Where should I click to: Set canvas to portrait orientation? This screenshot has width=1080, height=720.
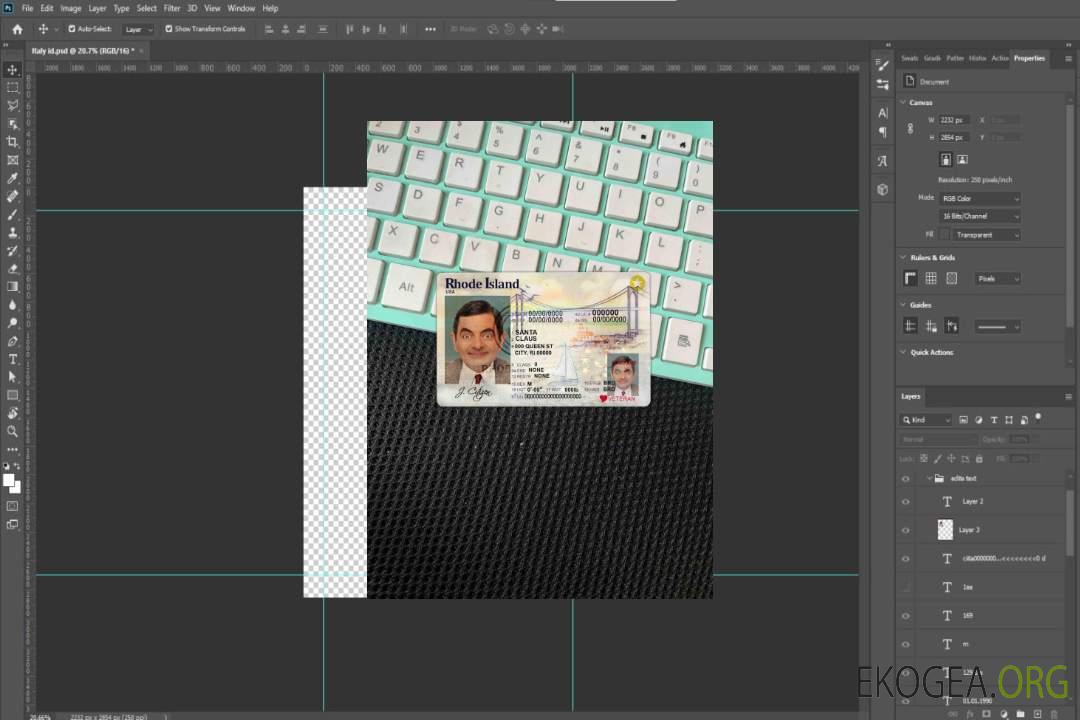(946, 160)
